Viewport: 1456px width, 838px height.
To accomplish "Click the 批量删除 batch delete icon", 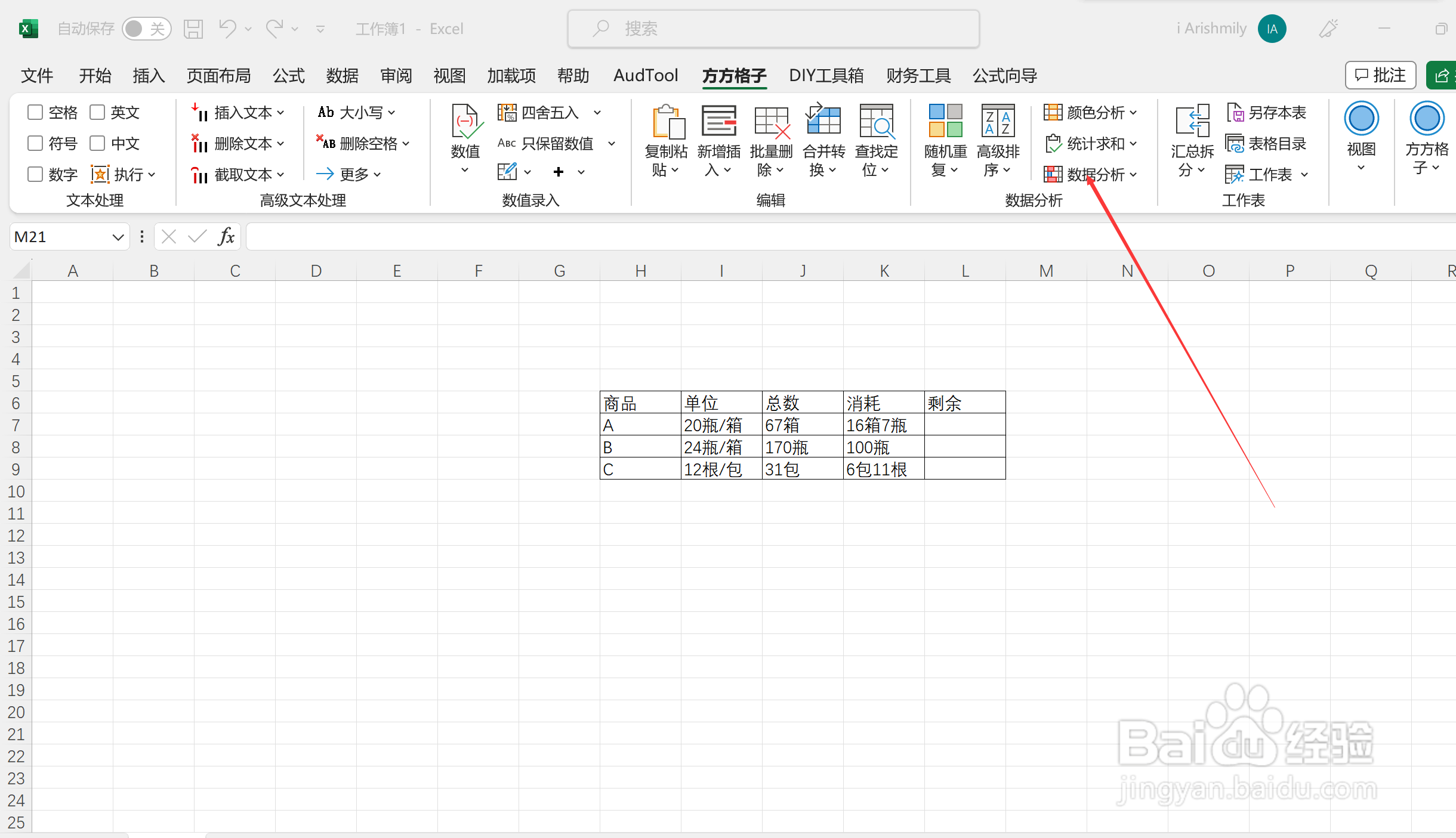I will point(771,123).
